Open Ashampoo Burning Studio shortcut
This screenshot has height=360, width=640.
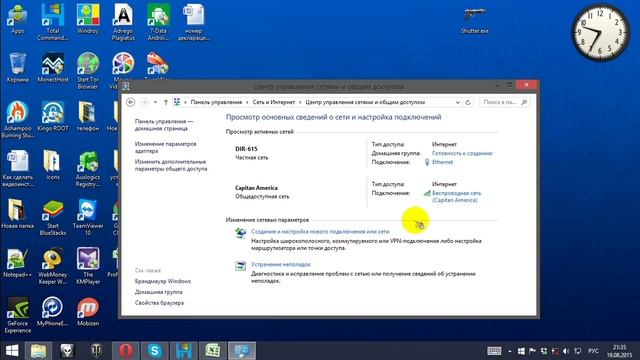point(18,120)
